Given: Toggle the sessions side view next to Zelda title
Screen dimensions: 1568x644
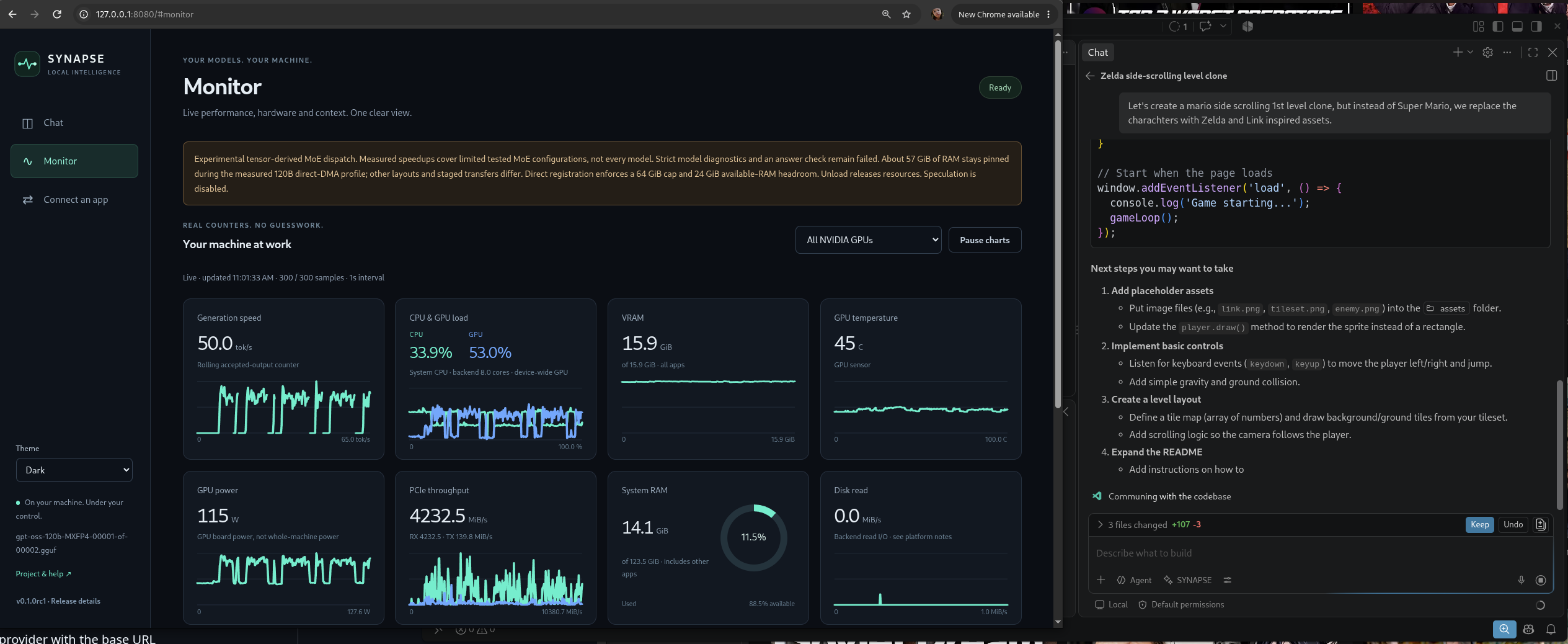Looking at the screenshot, I should [x=1551, y=76].
